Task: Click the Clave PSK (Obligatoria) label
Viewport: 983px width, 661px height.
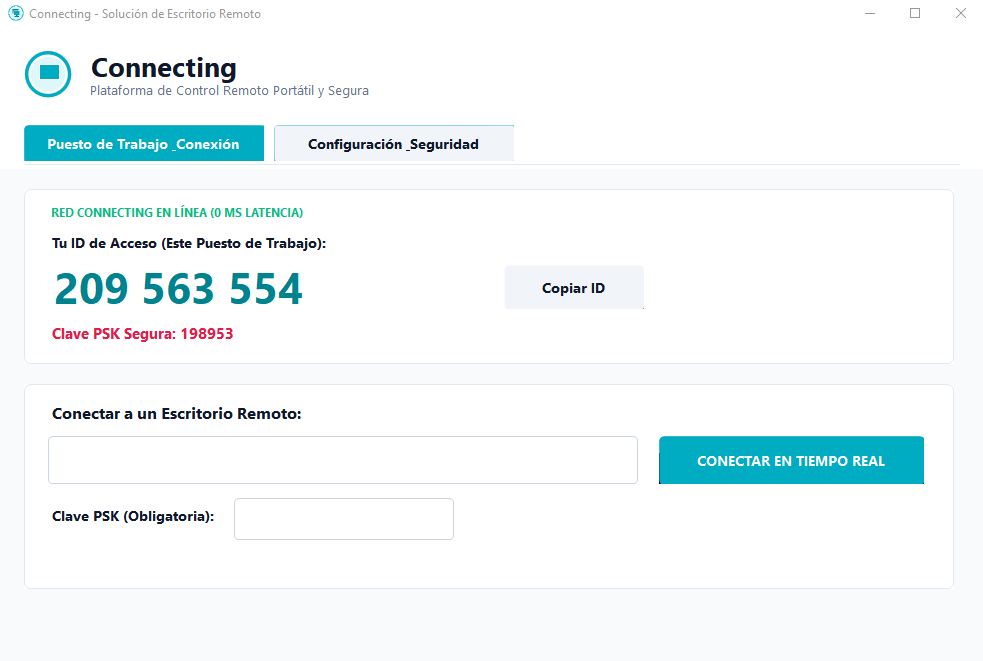Action: click(x=133, y=516)
